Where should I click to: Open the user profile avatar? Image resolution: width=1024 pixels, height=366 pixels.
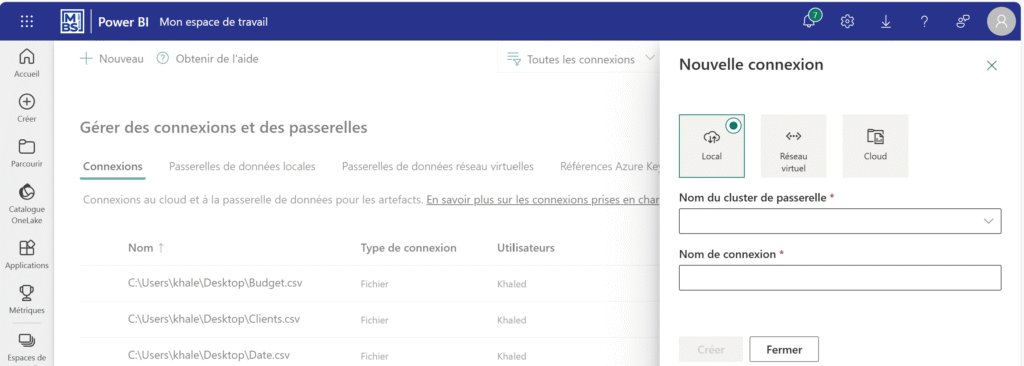click(1000, 22)
